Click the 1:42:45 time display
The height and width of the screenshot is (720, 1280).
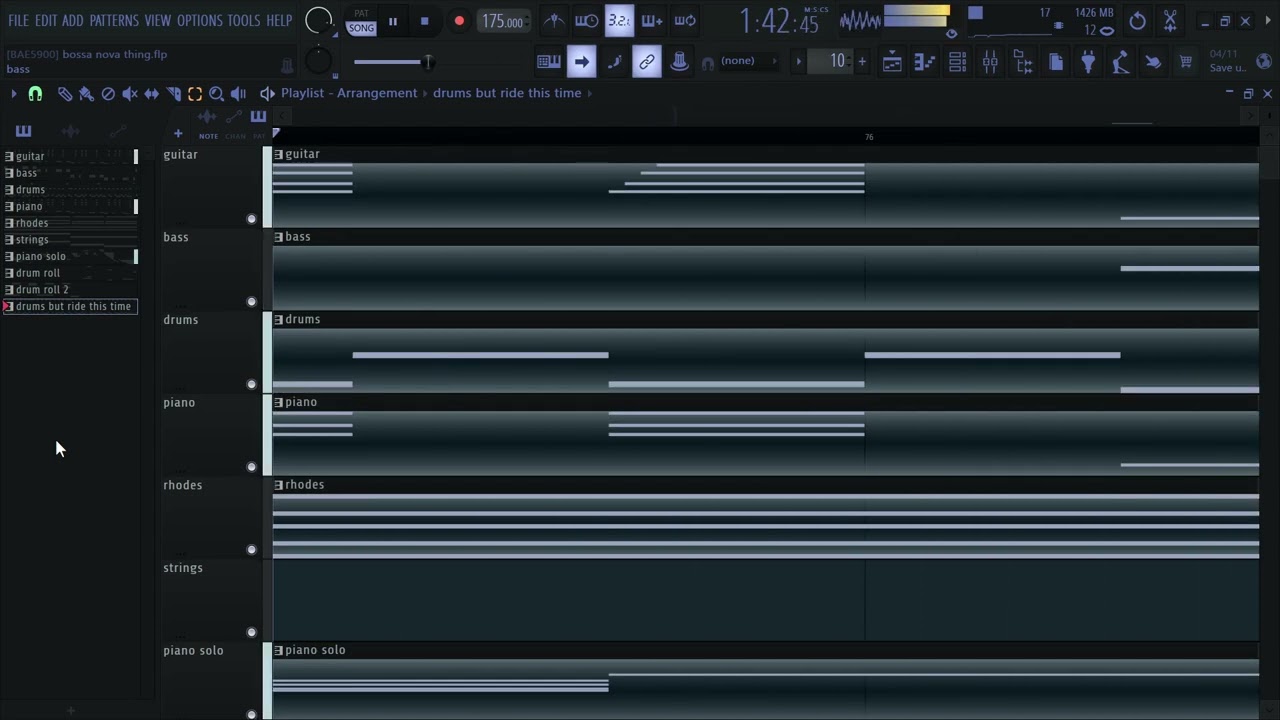click(x=780, y=21)
